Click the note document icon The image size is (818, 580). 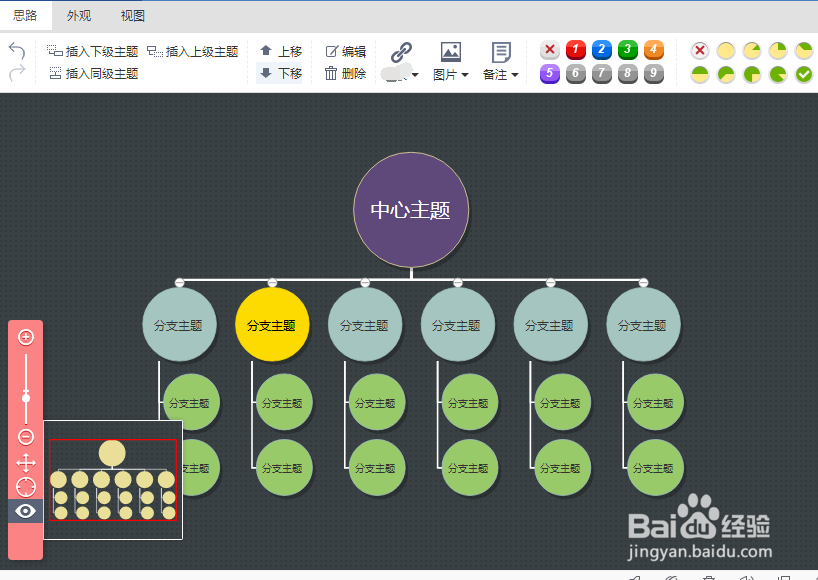[501, 52]
